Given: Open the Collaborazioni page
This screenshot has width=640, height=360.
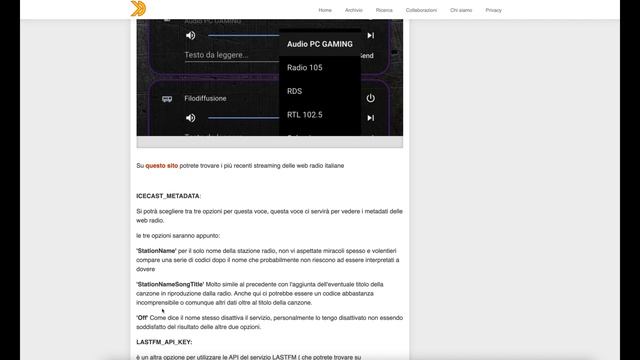Looking at the screenshot, I should tap(421, 10).
